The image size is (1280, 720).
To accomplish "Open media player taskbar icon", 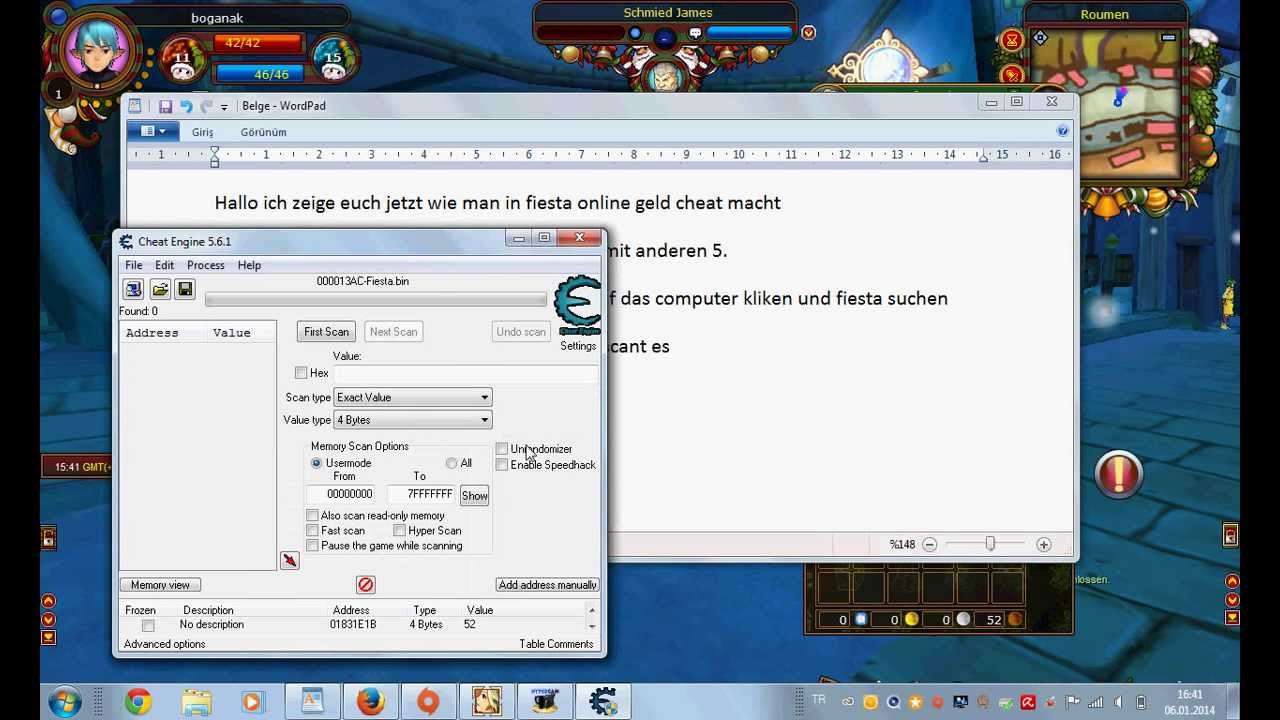I will tap(253, 702).
